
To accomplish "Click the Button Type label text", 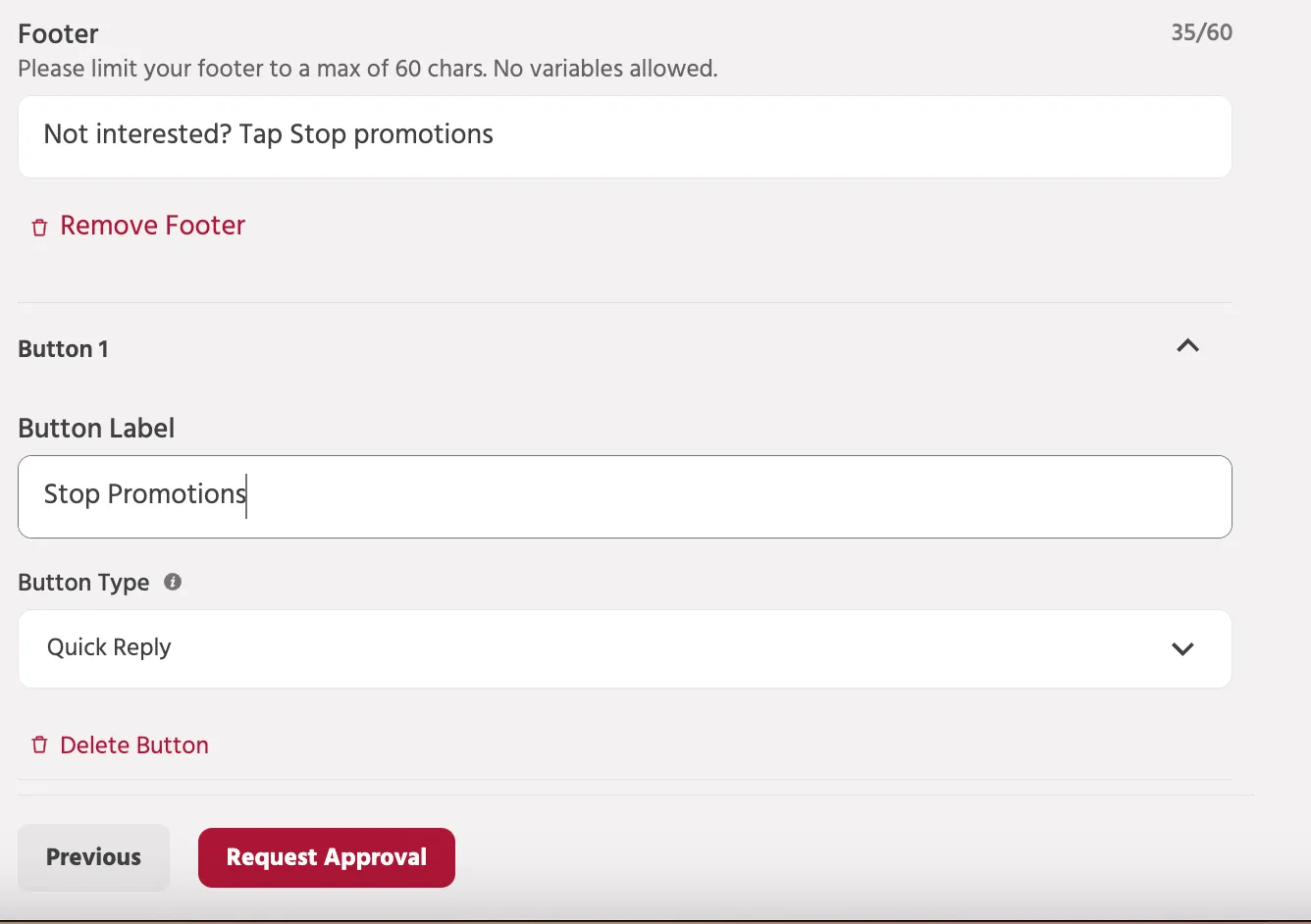I will pyautogui.click(x=83, y=583).
